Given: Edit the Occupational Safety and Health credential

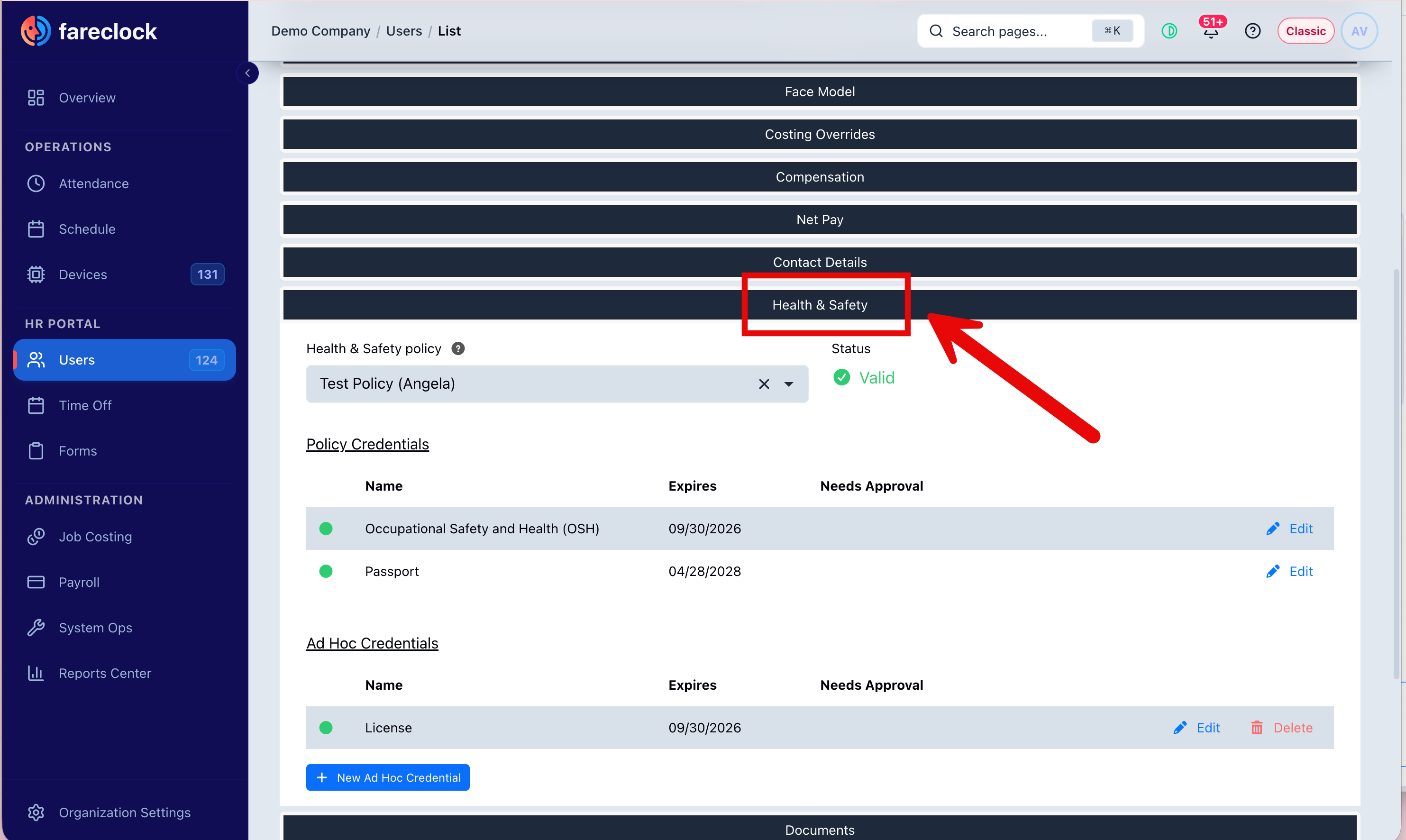Looking at the screenshot, I should pos(1289,529).
